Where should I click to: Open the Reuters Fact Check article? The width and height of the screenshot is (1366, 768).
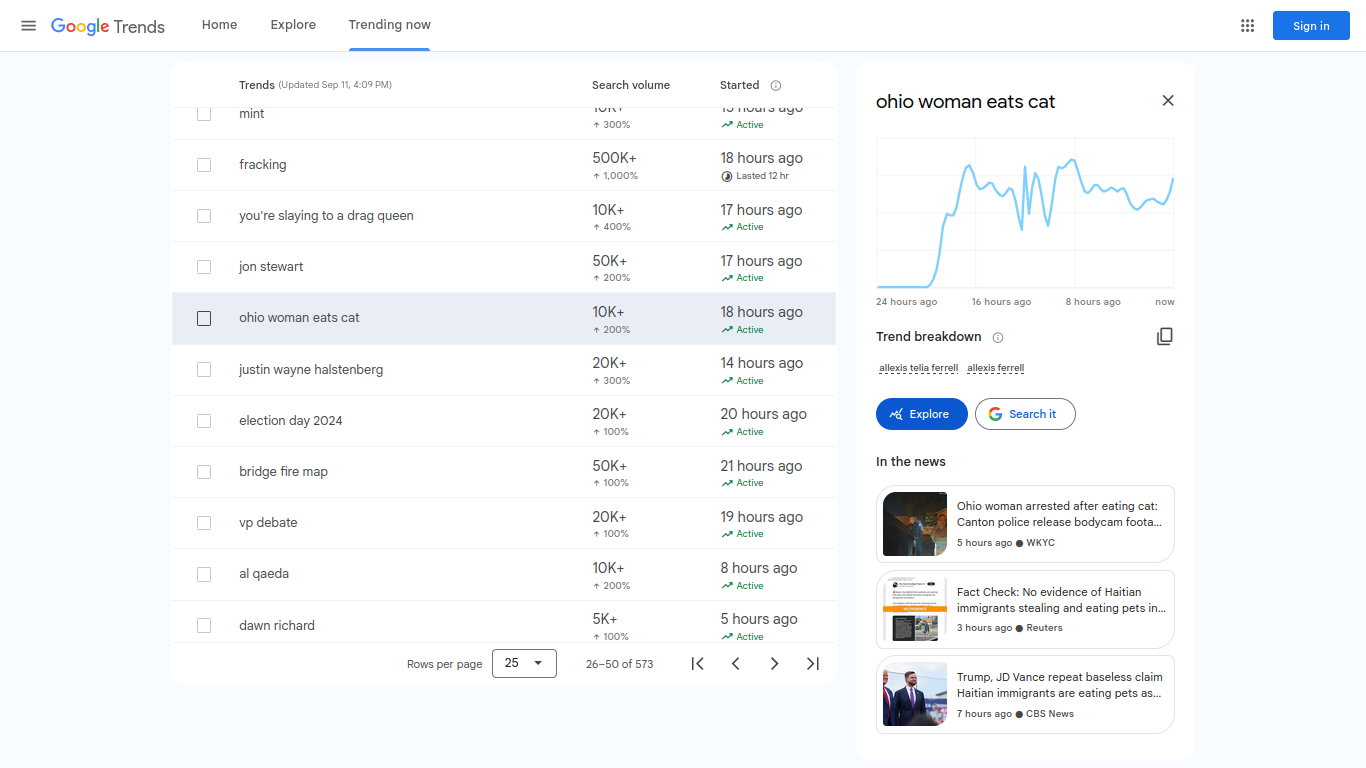point(1025,610)
